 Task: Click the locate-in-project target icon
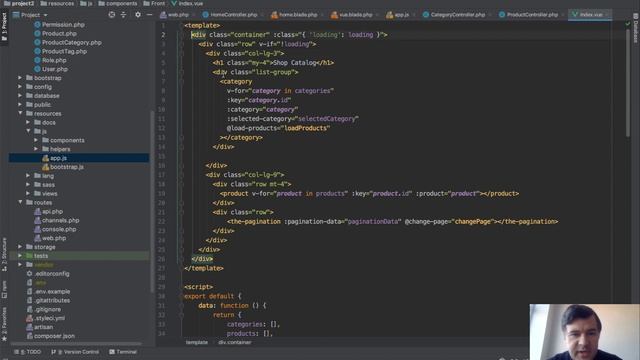click(111, 15)
